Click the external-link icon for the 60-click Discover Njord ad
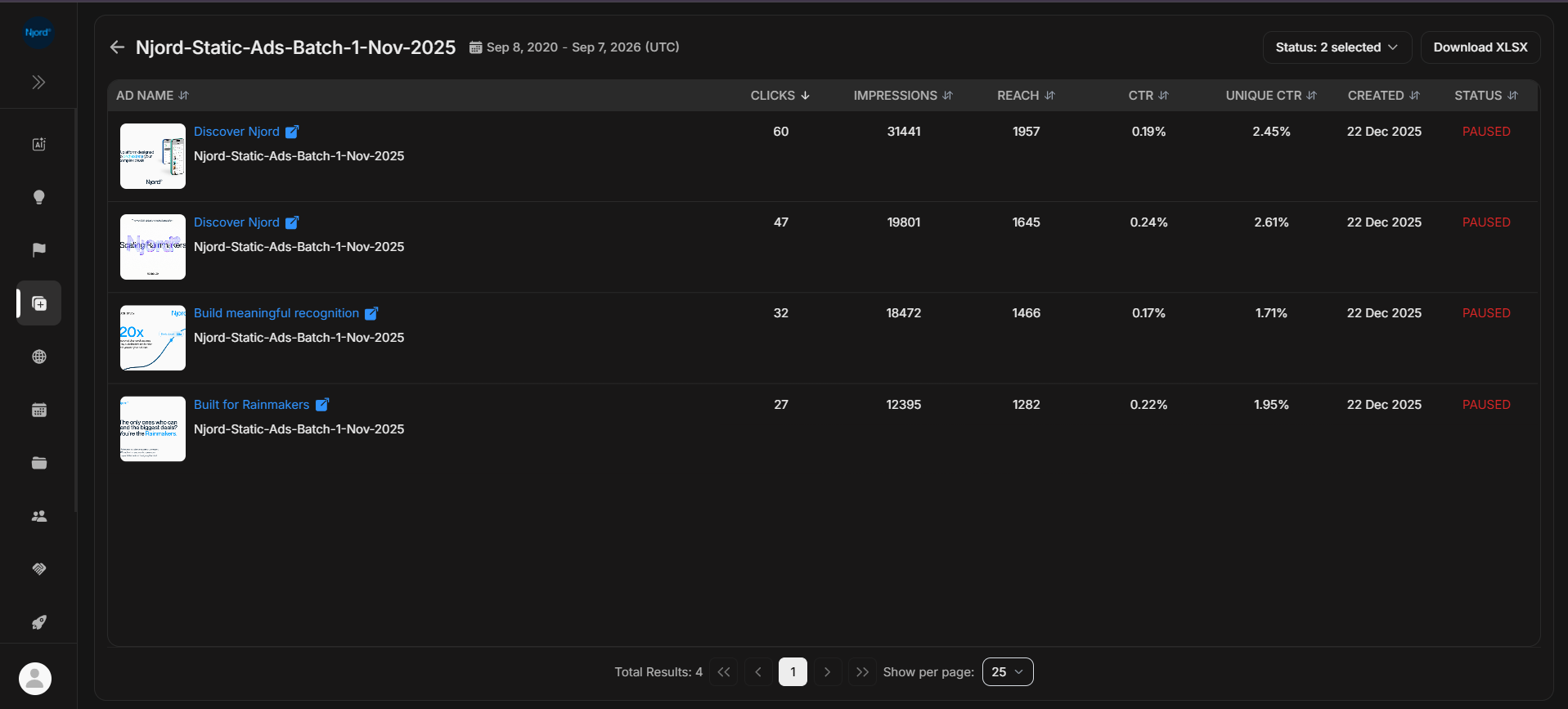 click(292, 132)
